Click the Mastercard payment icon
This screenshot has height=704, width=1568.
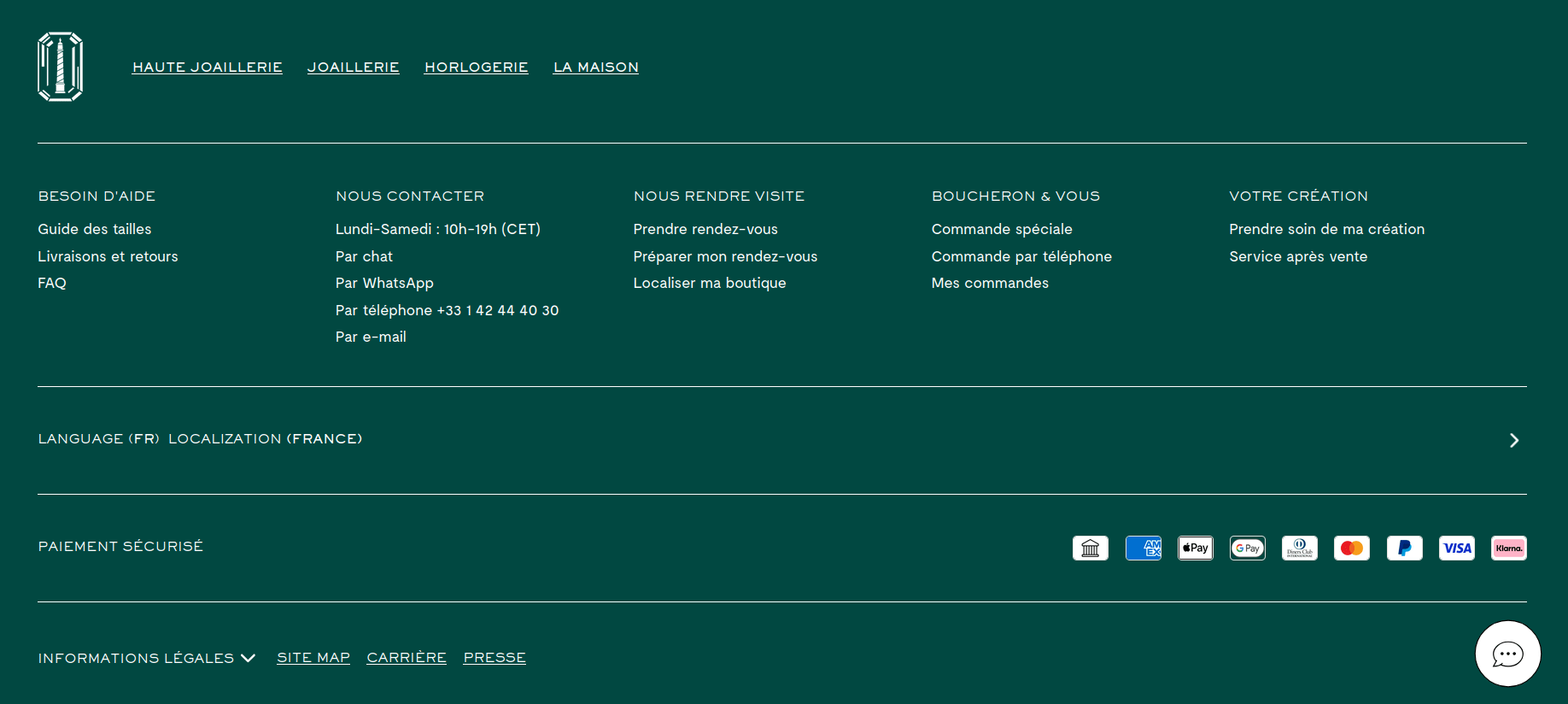pos(1351,549)
